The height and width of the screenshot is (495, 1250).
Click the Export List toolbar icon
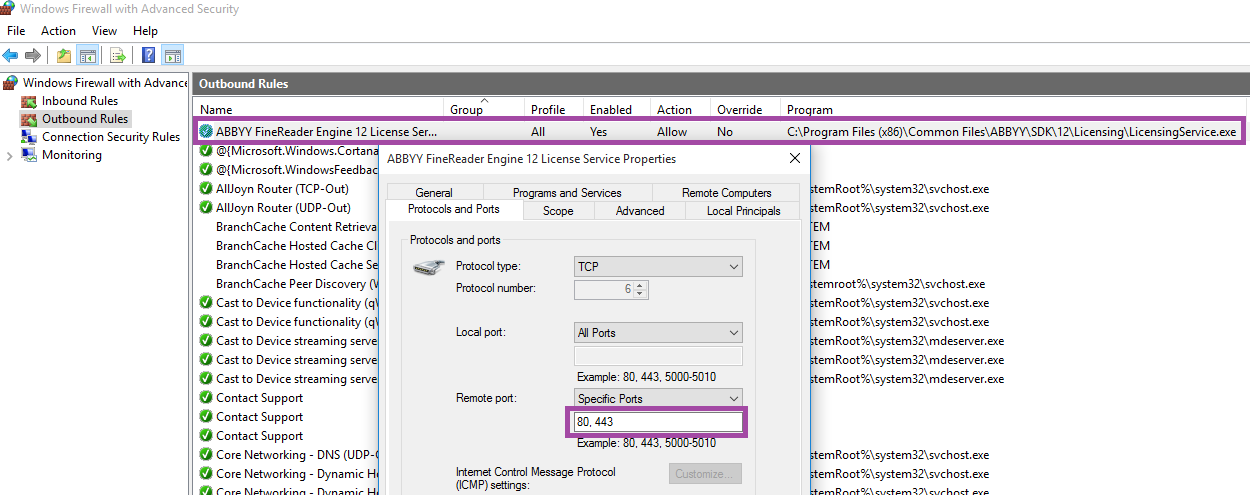click(x=118, y=55)
